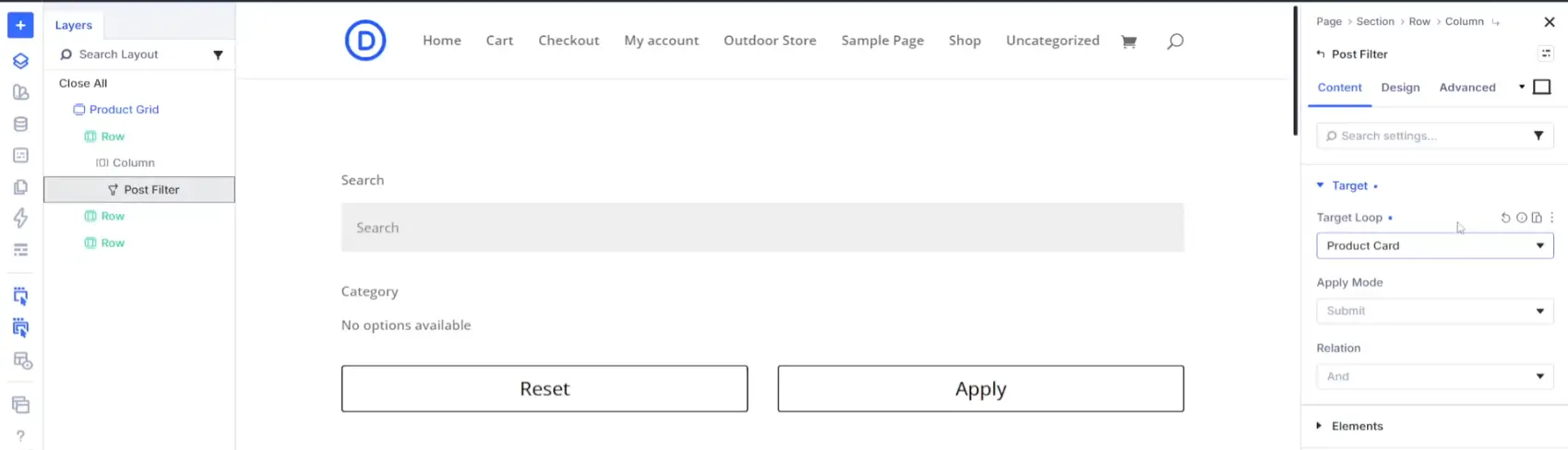Click the module options icon right of Post Filter title
Image resolution: width=1568 pixels, height=450 pixels.
tap(1547, 53)
